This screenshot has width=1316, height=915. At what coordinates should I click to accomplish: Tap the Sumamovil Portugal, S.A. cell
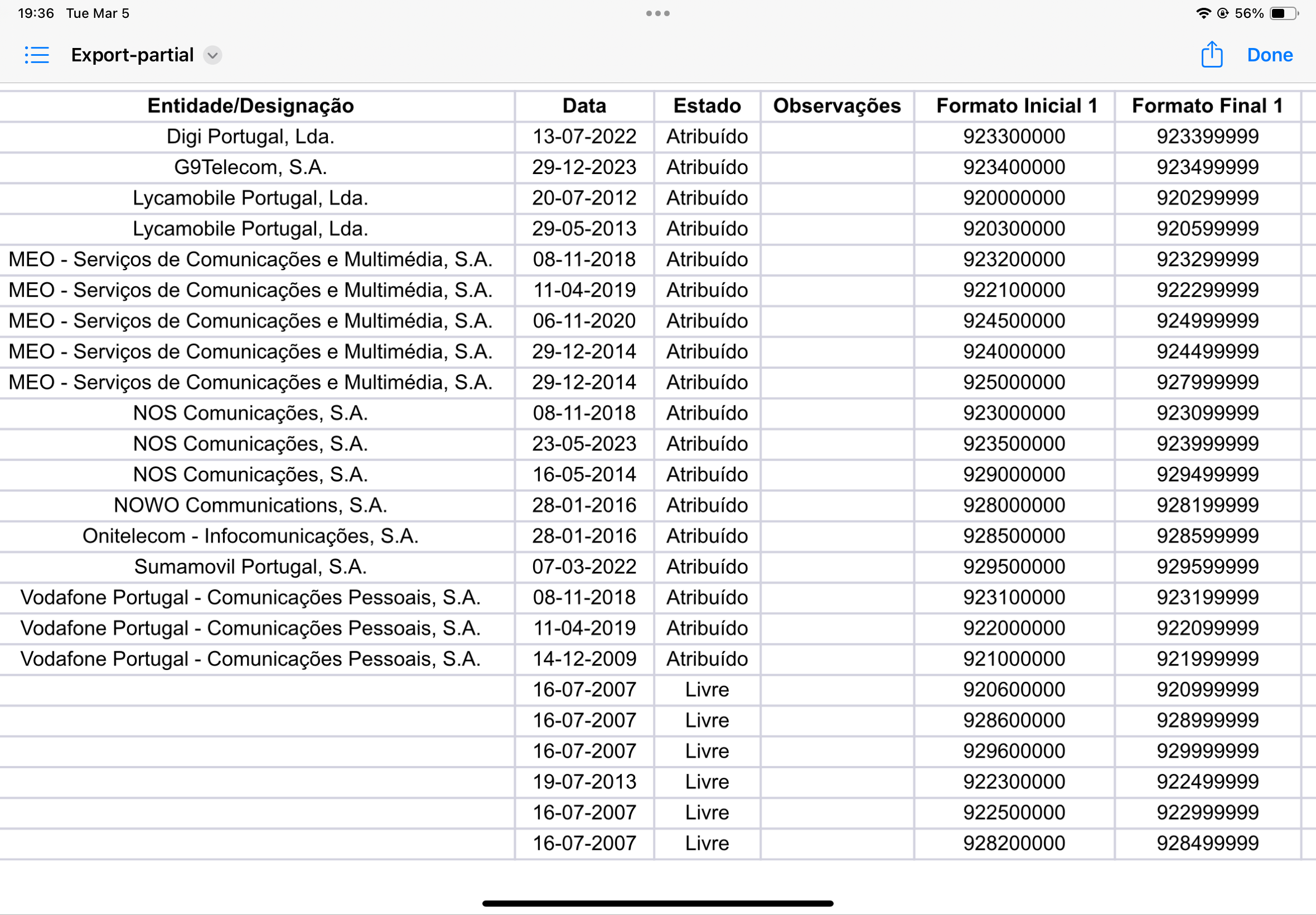click(x=250, y=567)
